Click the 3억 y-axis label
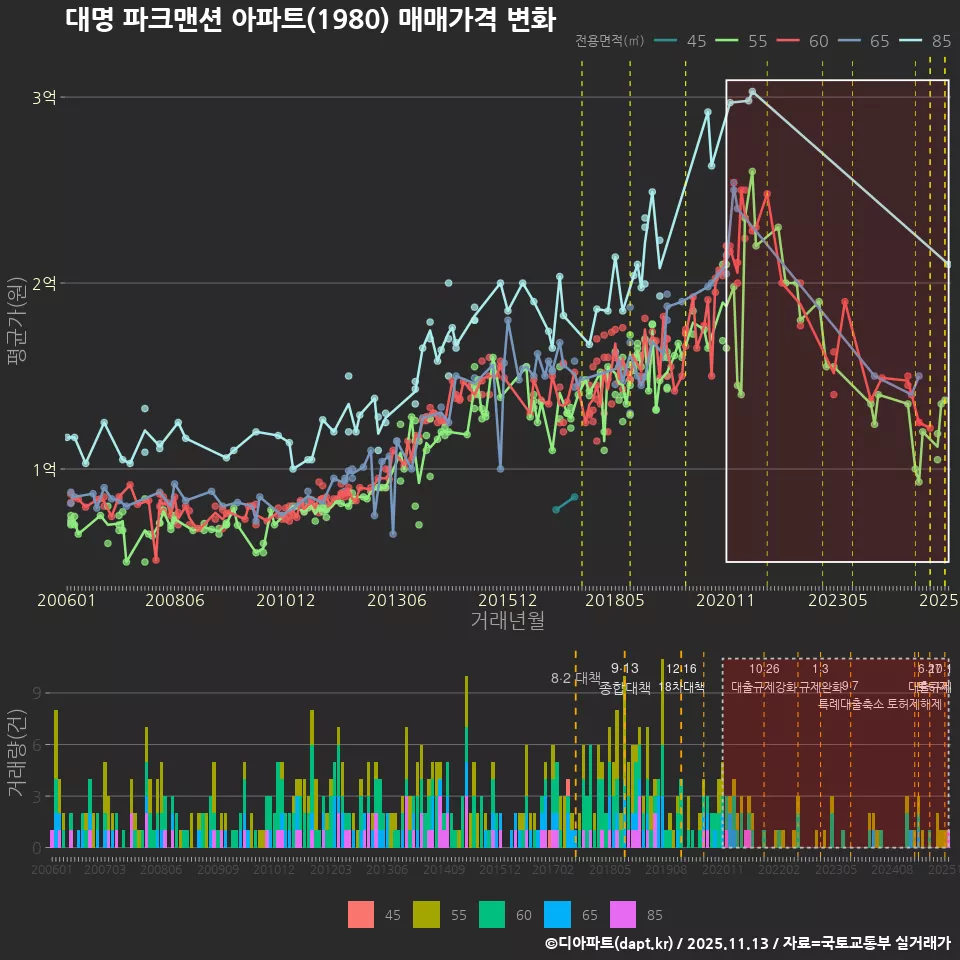Image resolution: width=960 pixels, height=960 pixels. tap(44, 97)
